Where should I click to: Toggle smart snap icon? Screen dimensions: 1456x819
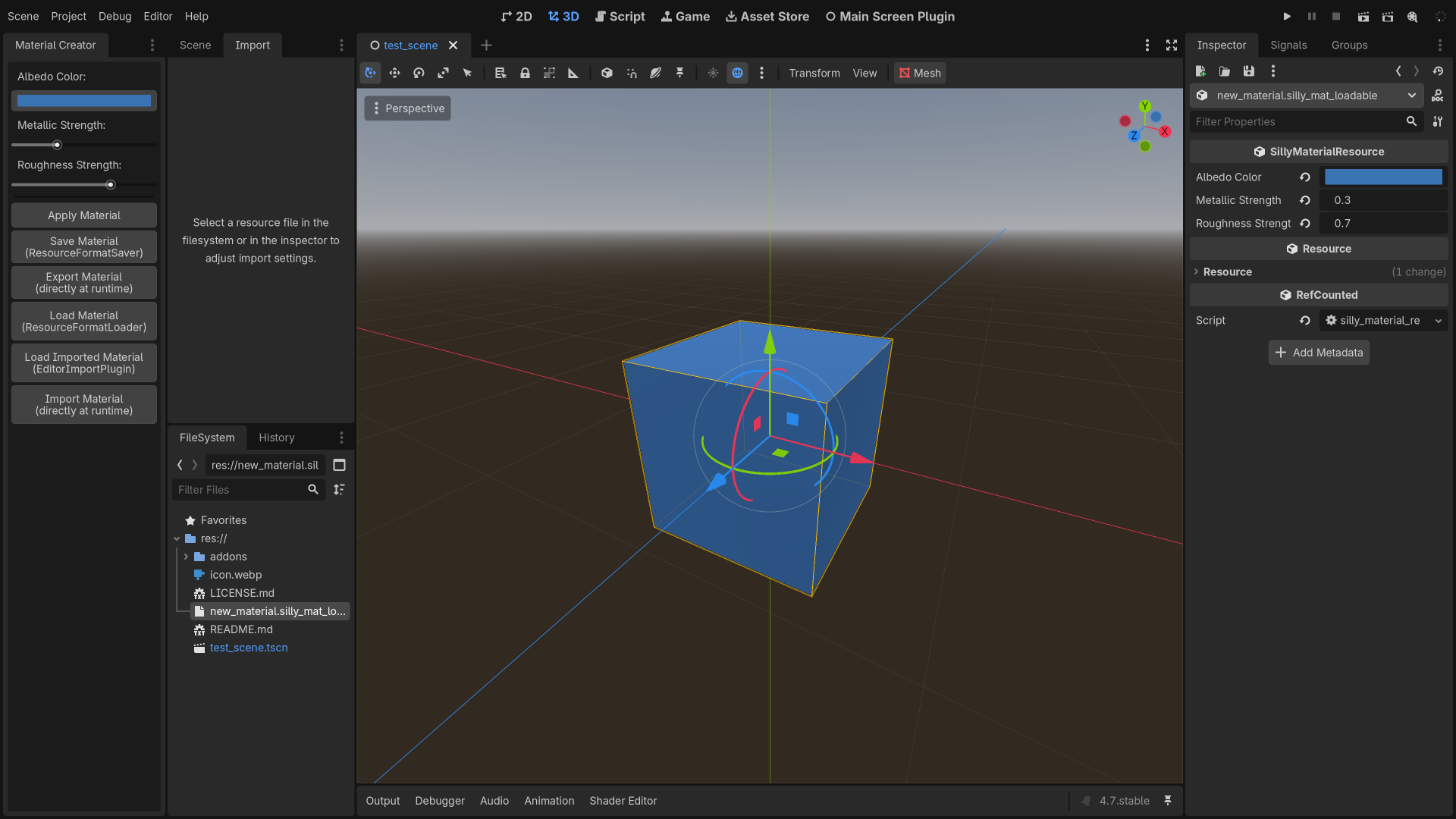[x=631, y=73]
